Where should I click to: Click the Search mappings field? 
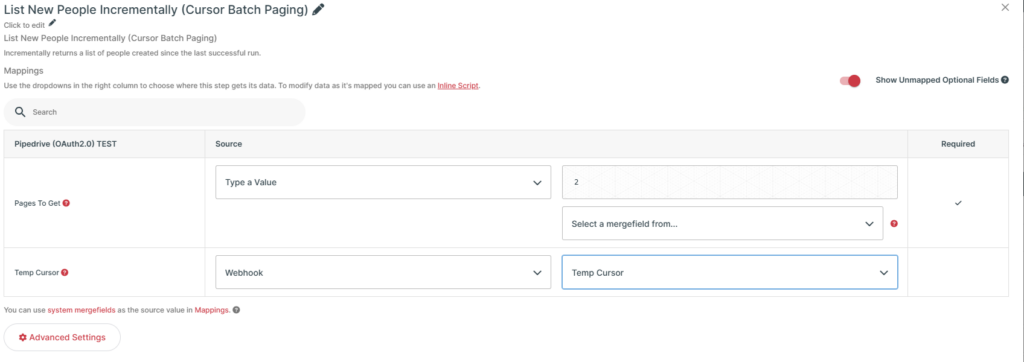(x=154, y=112)
